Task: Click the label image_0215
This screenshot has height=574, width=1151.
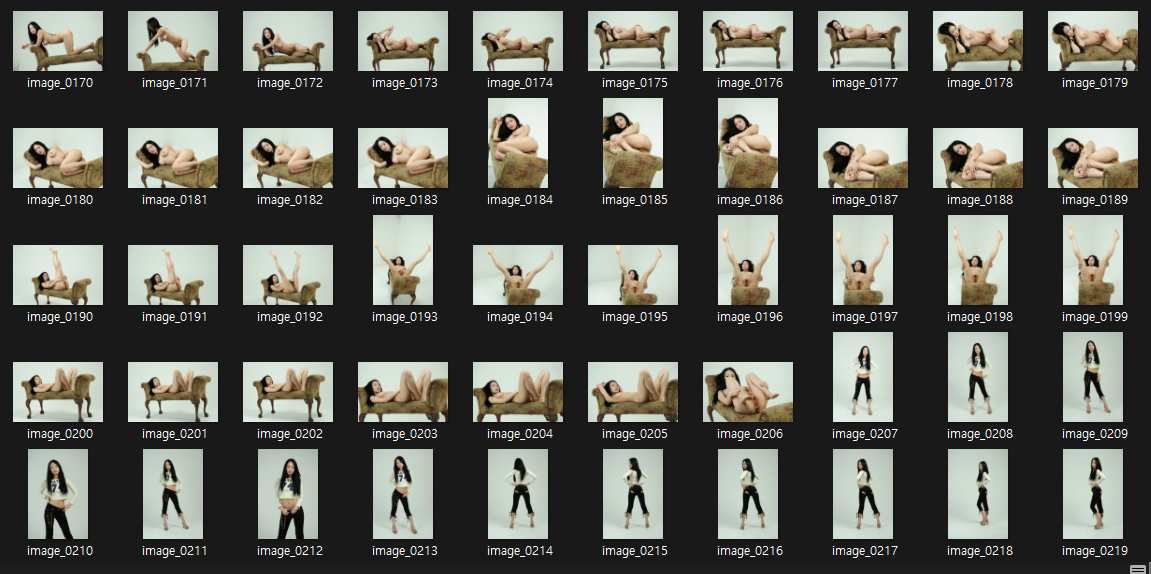Action: 635,551
